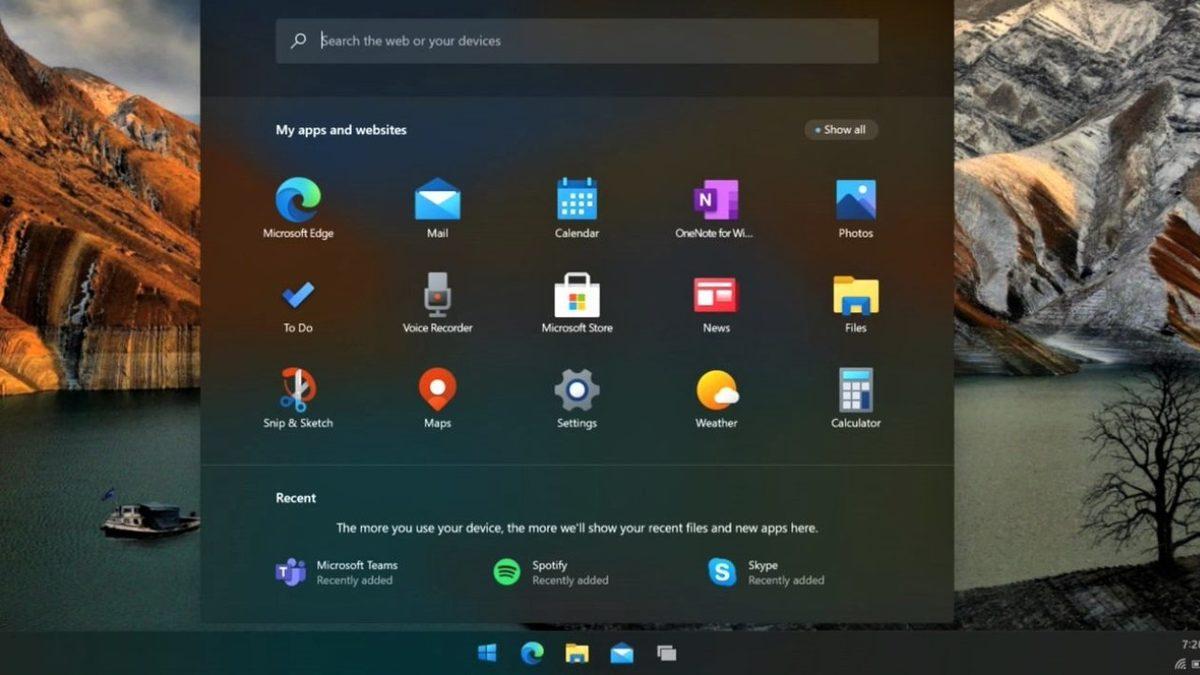Click the search the web input field
Screen dimensions: 1200x675
click(x=576, y=41)
